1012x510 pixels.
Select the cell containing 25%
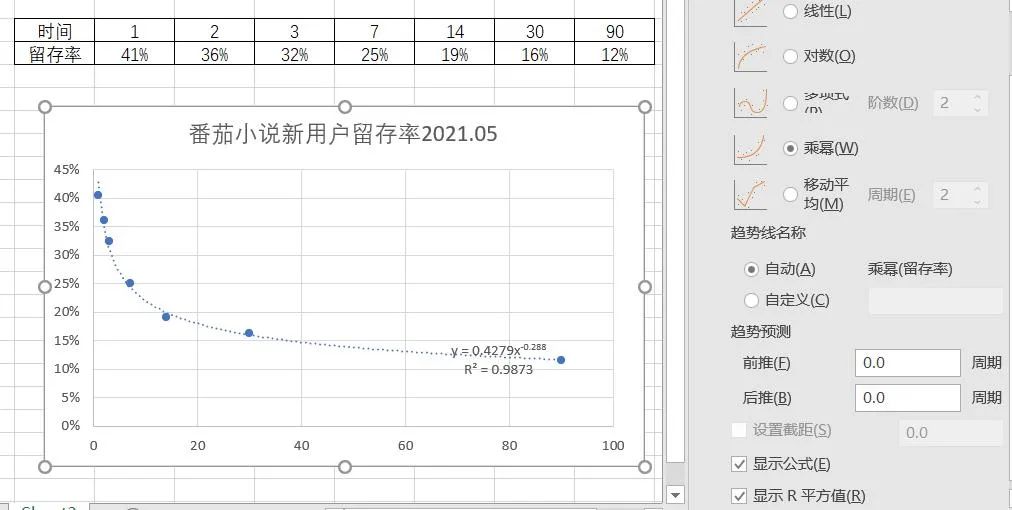pyautogui.click(x=374, y=54)
